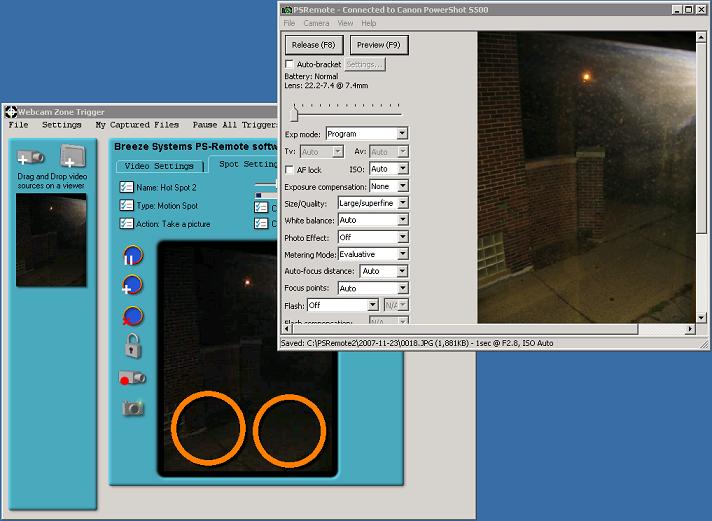Select the left orange hot spot circle
Viewport: 712px width, 521px height.
[208, 428]
